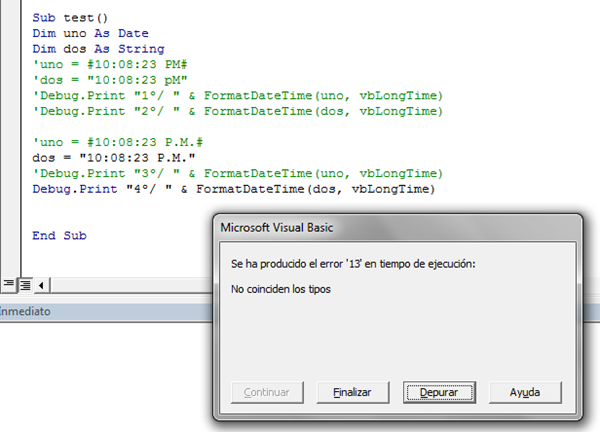Click the commented Debug.Print "1°/ " line
The image size is (600, 432).
point(238,96)
